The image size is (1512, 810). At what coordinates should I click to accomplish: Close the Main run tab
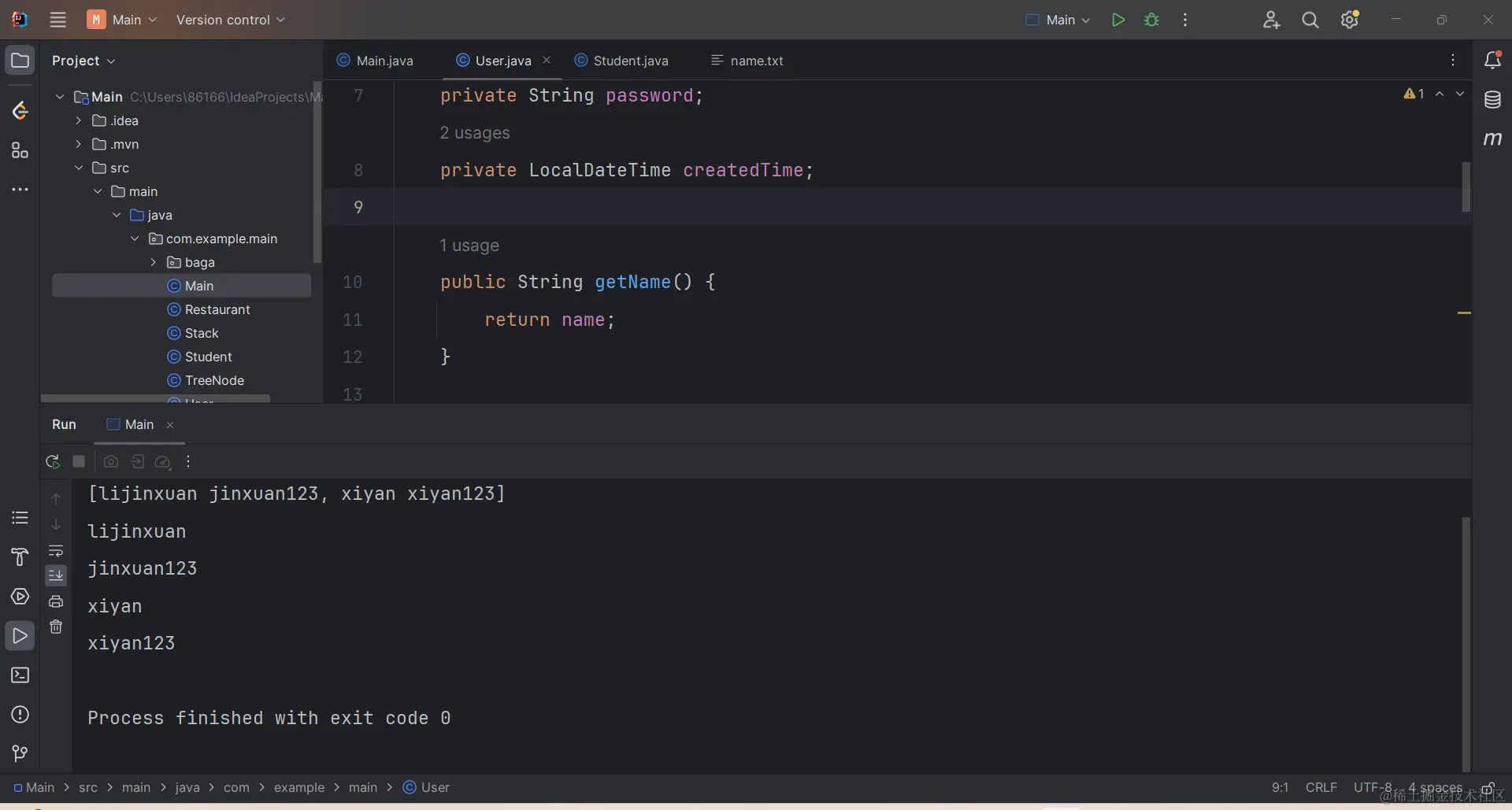pyautogui.click(x=170, y=425)
